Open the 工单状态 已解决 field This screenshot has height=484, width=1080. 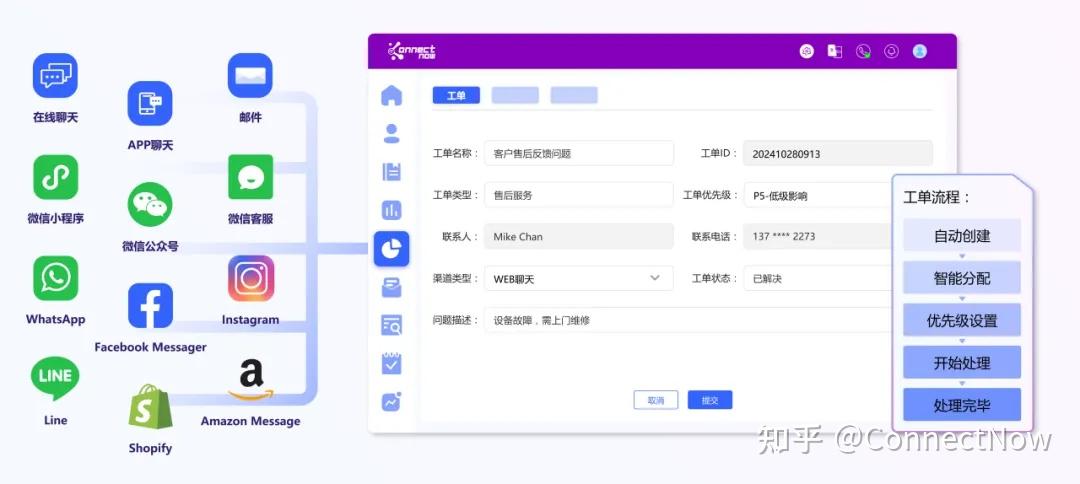817,278
